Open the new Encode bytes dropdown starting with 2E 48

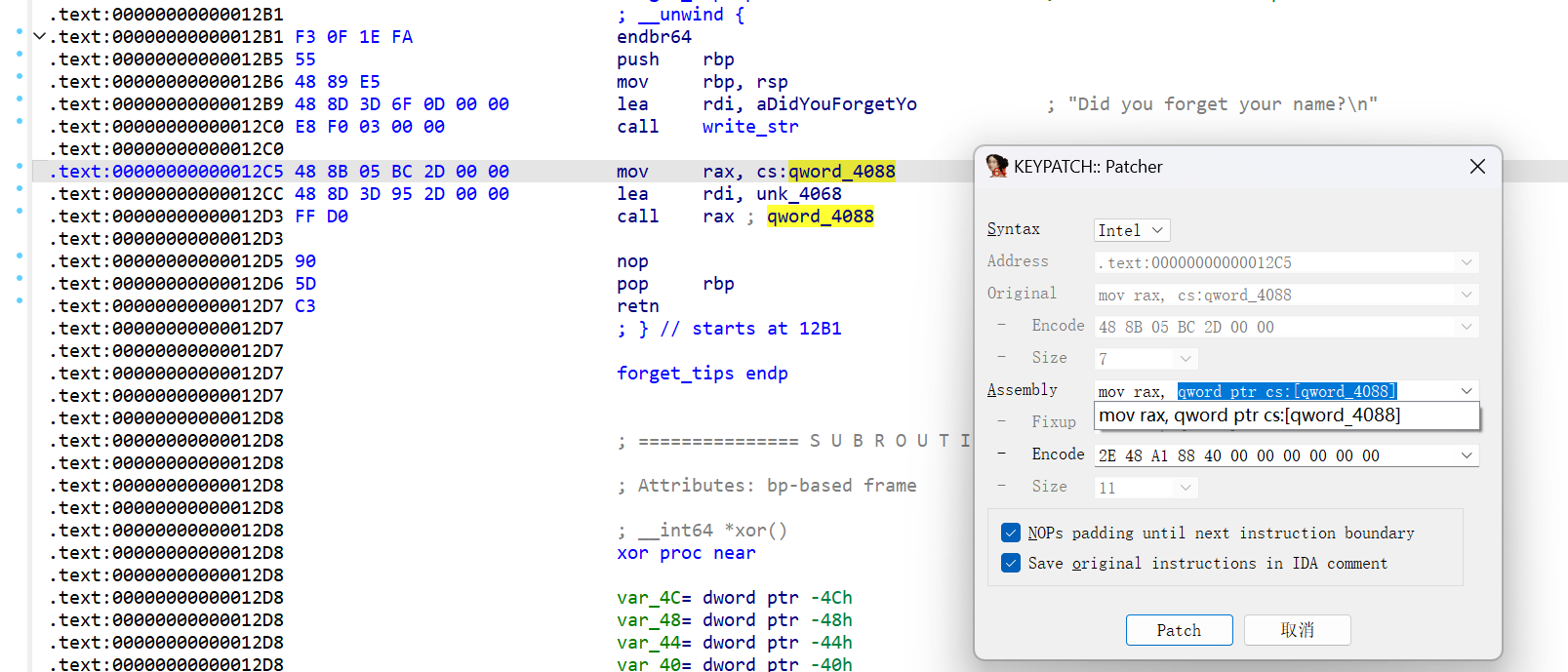(1466, 455)
